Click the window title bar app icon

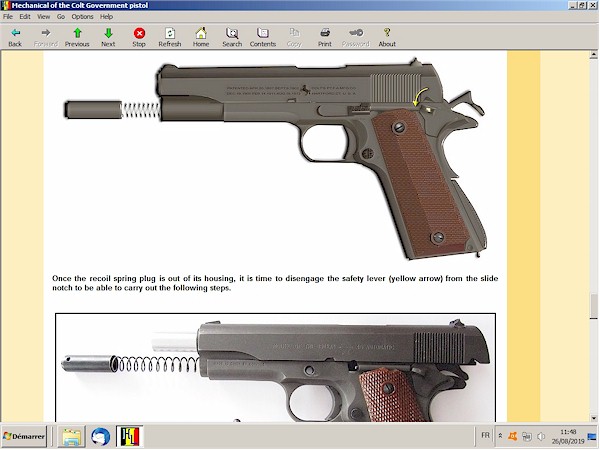[x=5, y=5]
